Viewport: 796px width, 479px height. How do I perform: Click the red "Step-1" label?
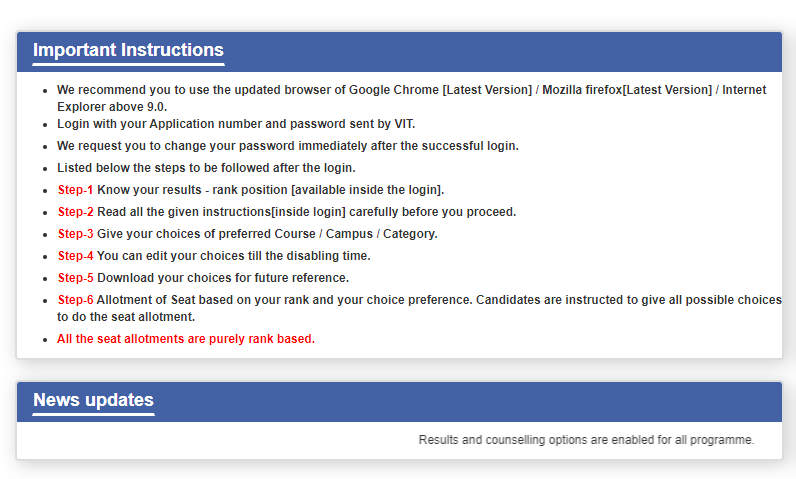click(x=75, y=190)
